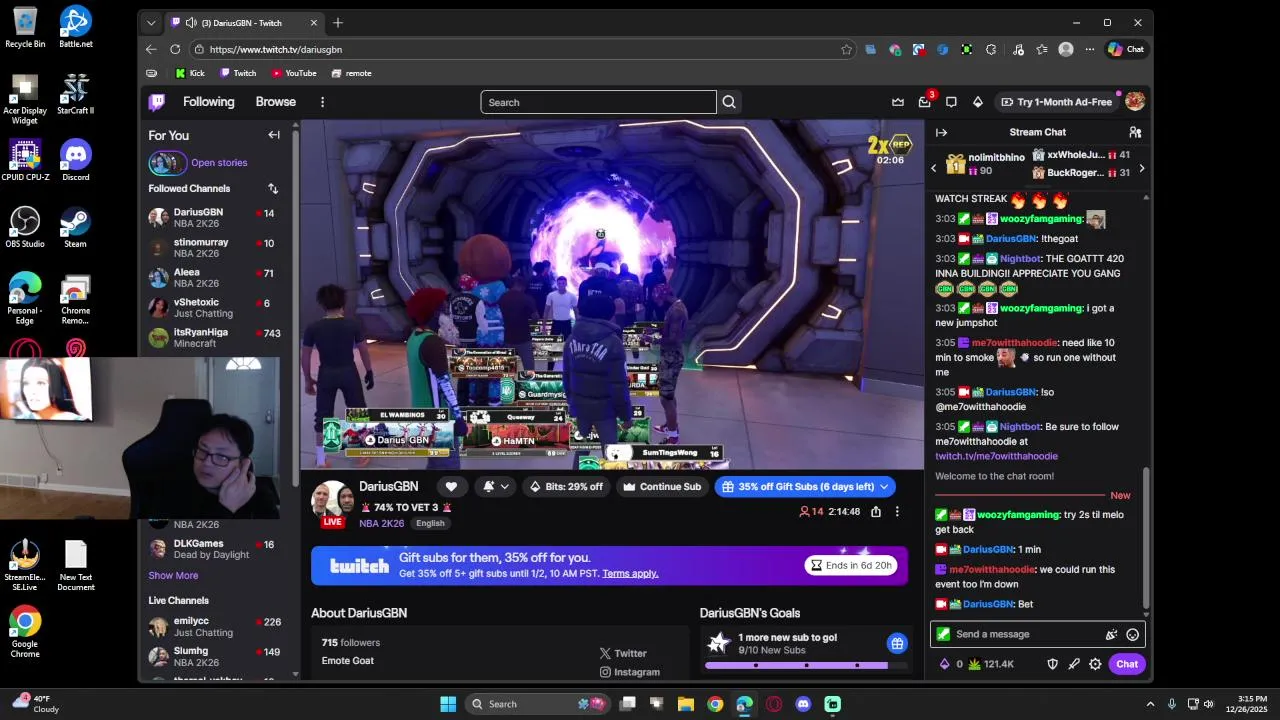Sort followed channels with arrows icon
The width and height of the screenshot is (1280, 720).
pyautogui.click(x=273, y=188)
